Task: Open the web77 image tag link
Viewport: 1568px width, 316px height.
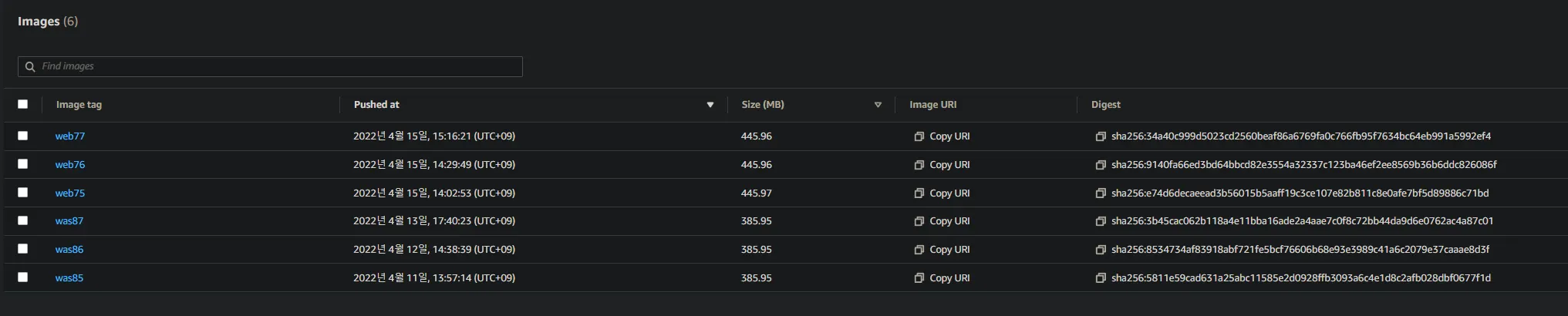Action: click(x=70, y=136)
